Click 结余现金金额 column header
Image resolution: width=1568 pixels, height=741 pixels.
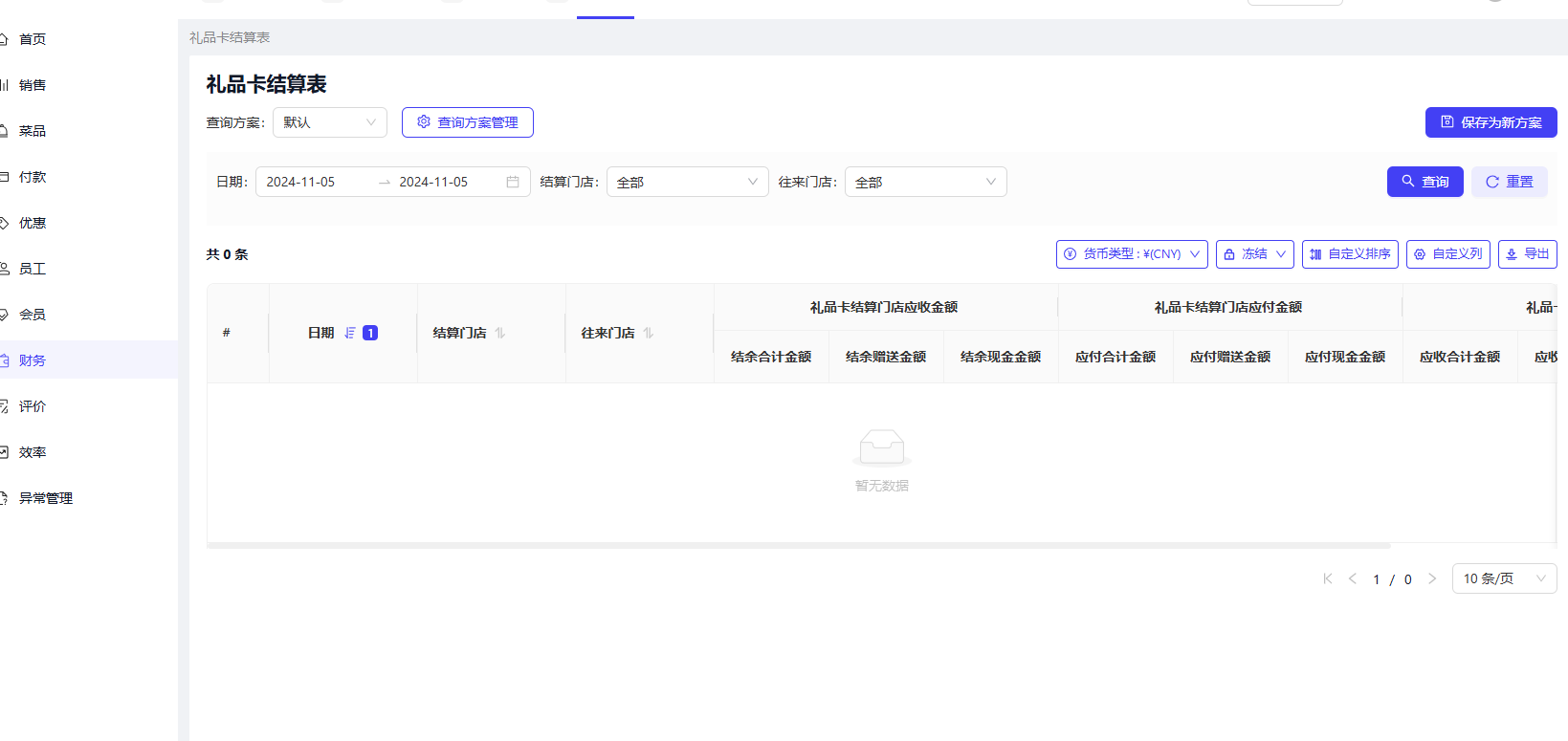click(1001, 357)
